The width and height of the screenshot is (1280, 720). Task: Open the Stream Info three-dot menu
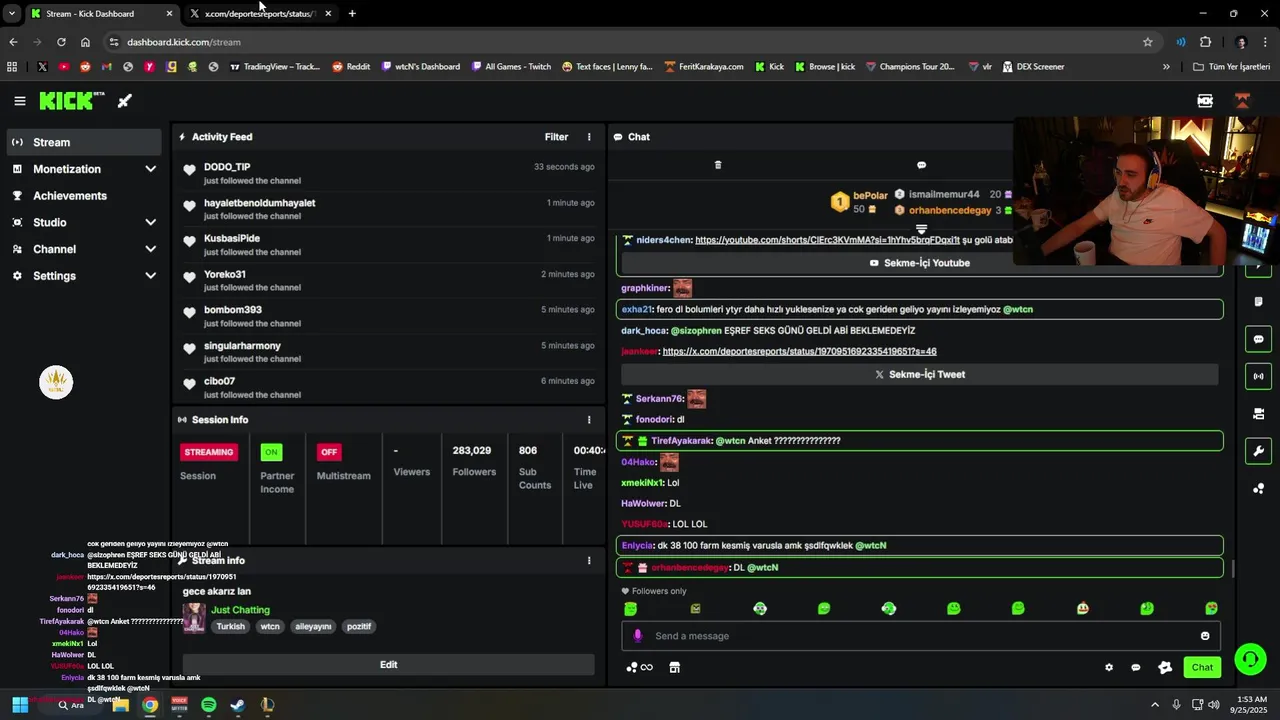(589, 561)
